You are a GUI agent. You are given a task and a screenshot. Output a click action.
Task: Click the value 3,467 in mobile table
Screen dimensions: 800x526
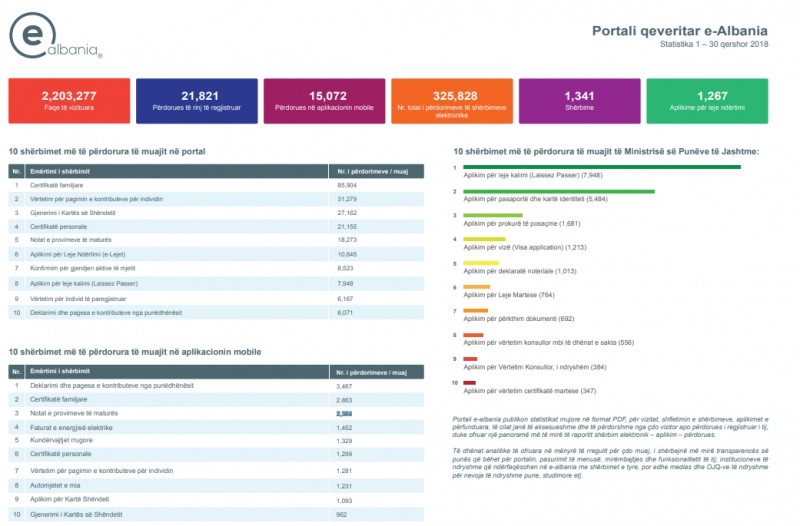tap(344, 386)
